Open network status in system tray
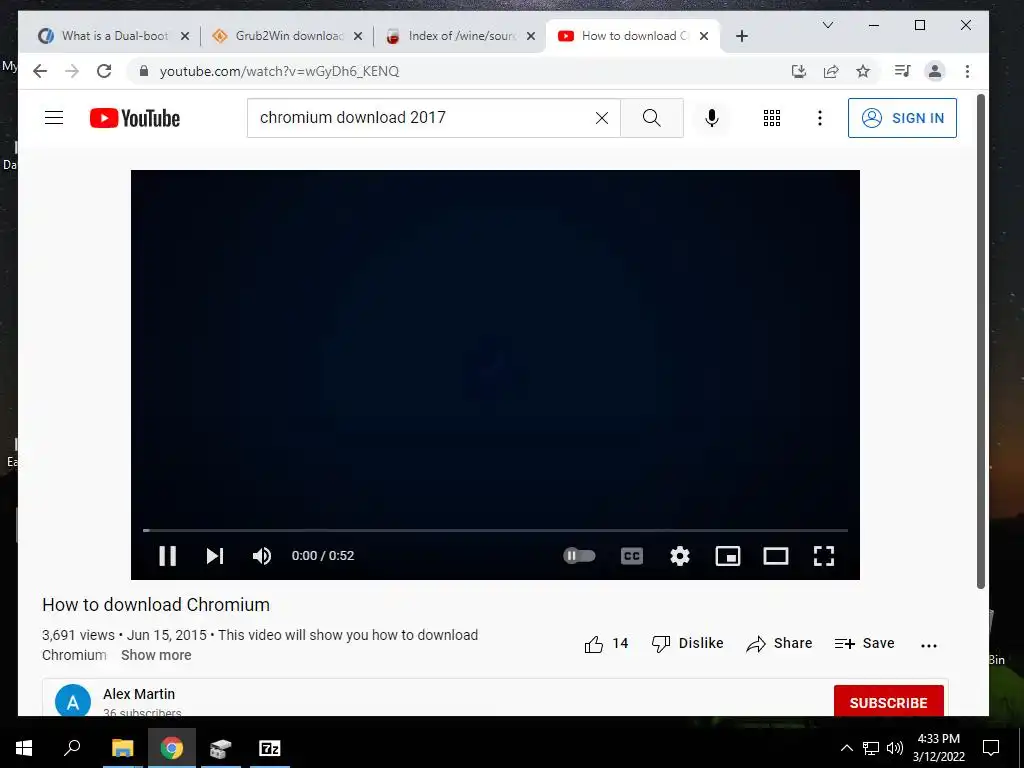The image size is (1024, 768). (871, 748)
